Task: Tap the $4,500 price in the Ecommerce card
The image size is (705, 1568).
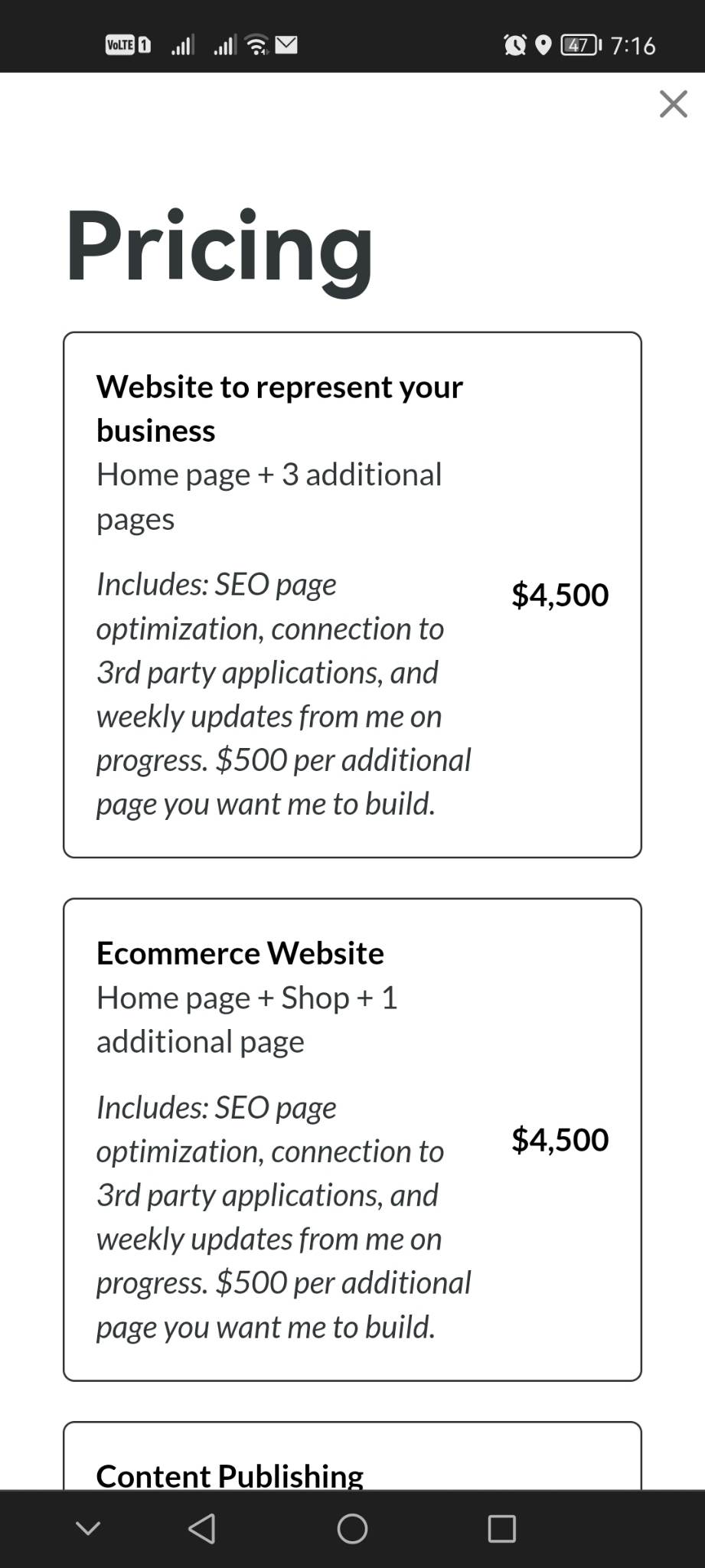Action: tap(560, 1139)
